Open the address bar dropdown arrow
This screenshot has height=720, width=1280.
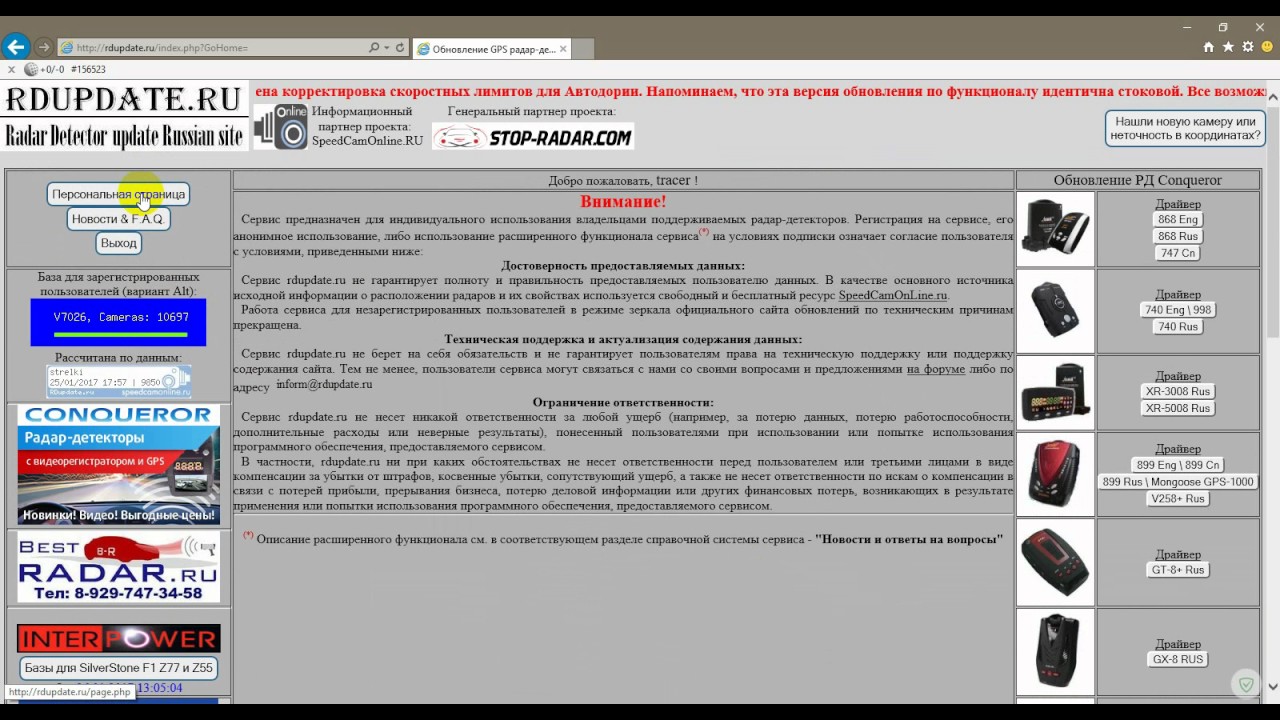[x=386, y=47]
